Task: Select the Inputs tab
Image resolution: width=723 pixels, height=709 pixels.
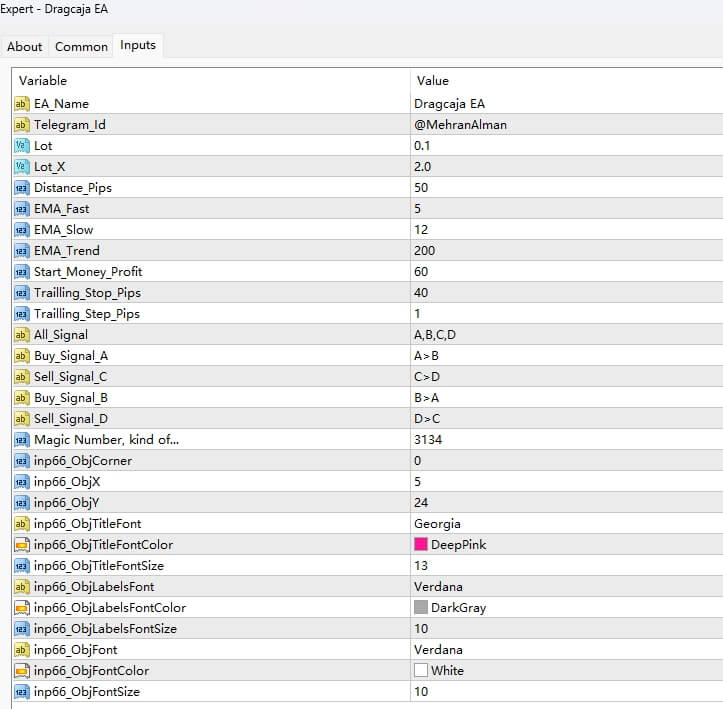Action: coord(138,46)
